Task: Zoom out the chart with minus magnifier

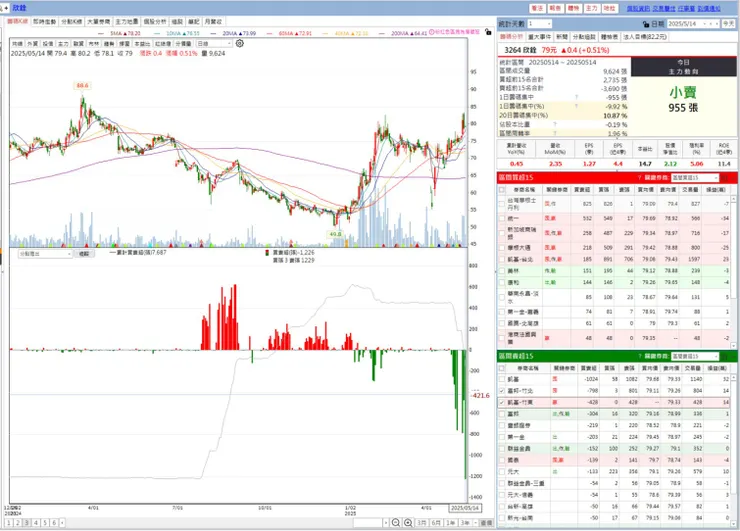Action: [396, 523]
